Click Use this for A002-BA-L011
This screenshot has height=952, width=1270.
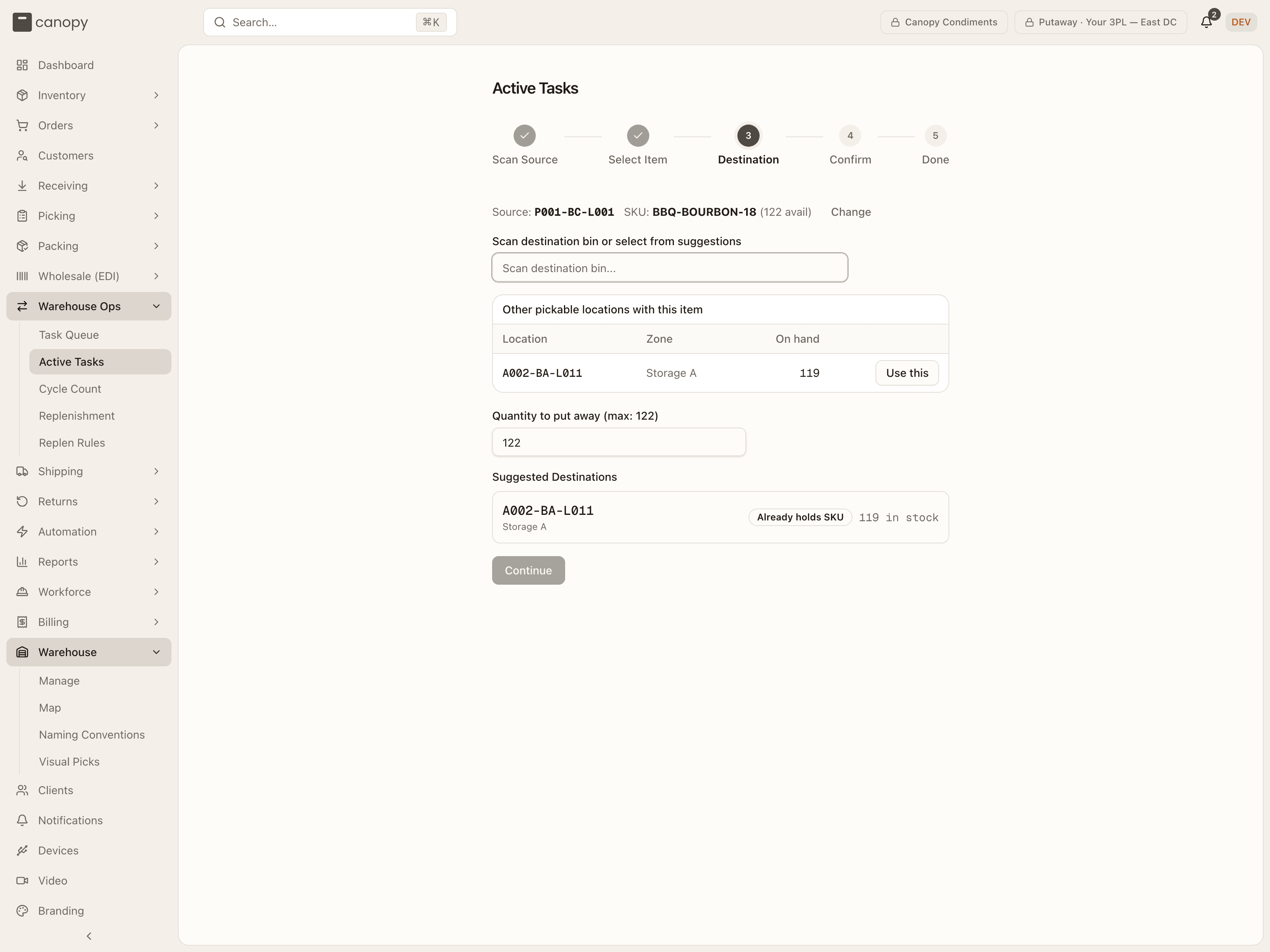(906, 373)
